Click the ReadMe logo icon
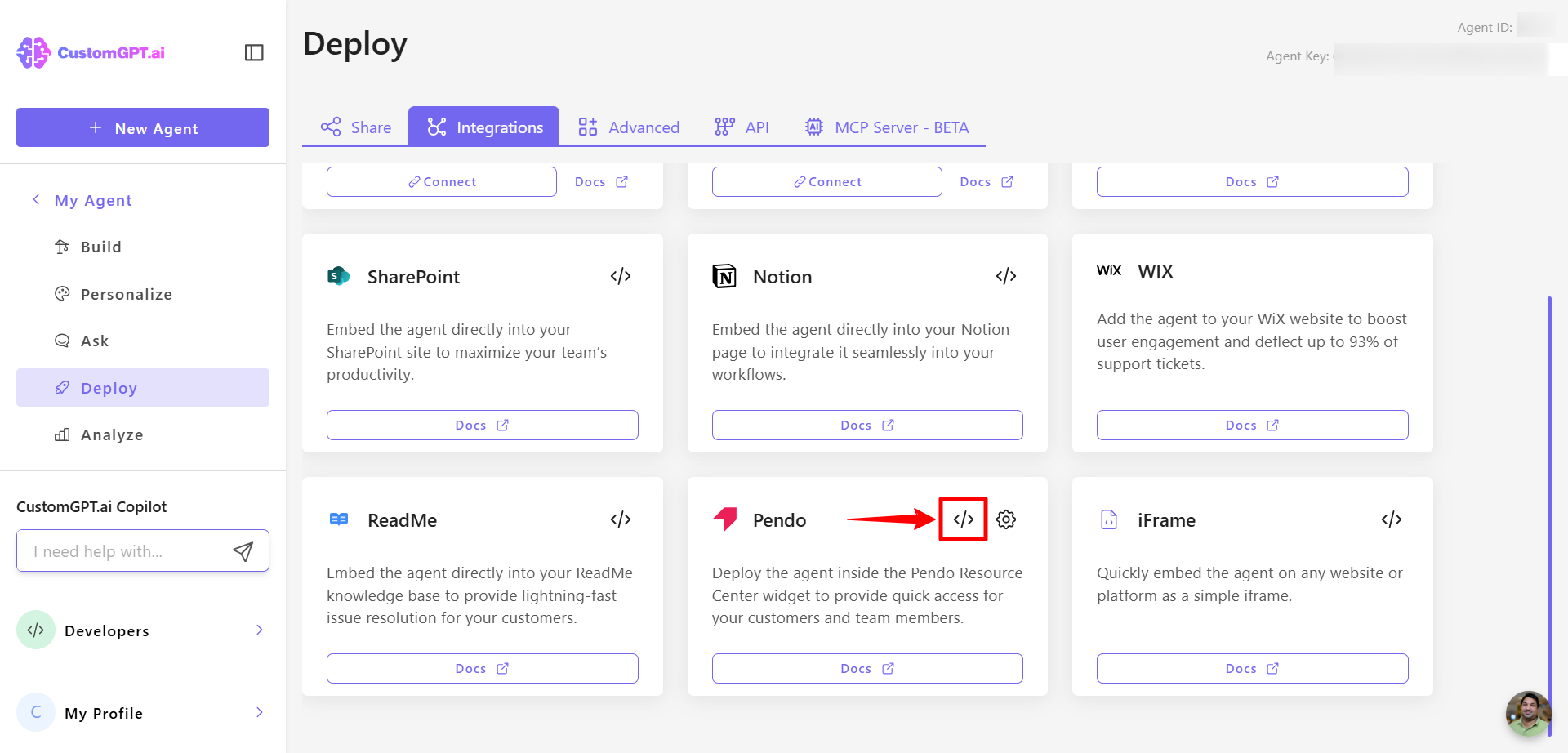1568x753 pixels. click(339, 519)
